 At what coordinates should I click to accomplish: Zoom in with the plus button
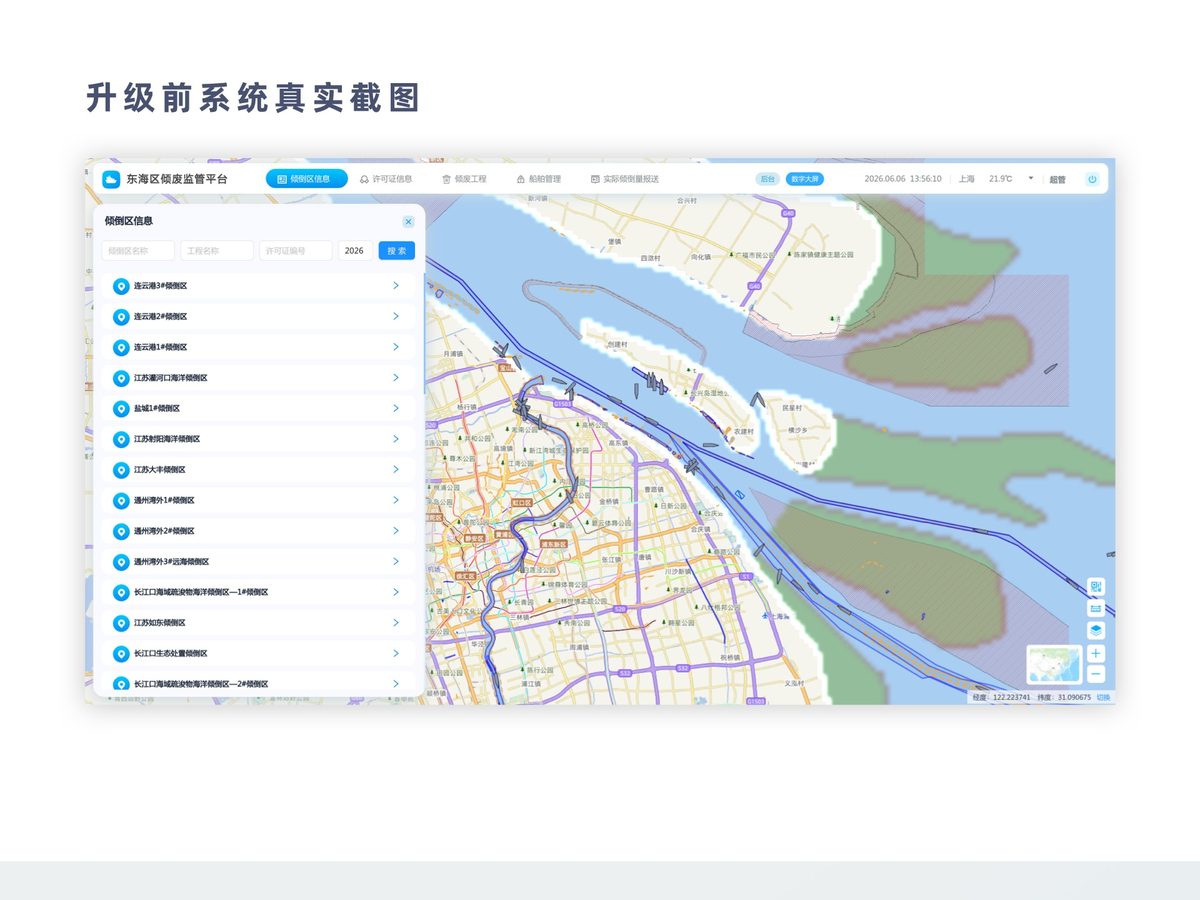click(1096, 653)
